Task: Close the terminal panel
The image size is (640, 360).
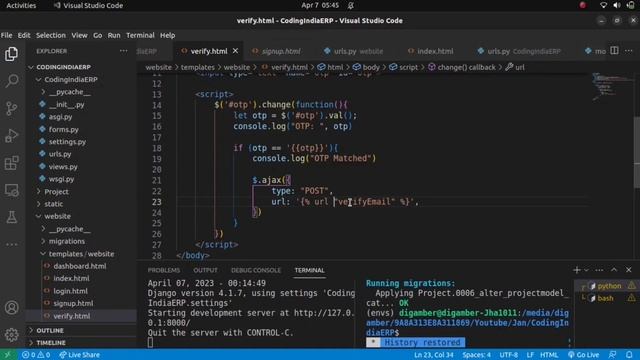Action: (x=629, y=270)
